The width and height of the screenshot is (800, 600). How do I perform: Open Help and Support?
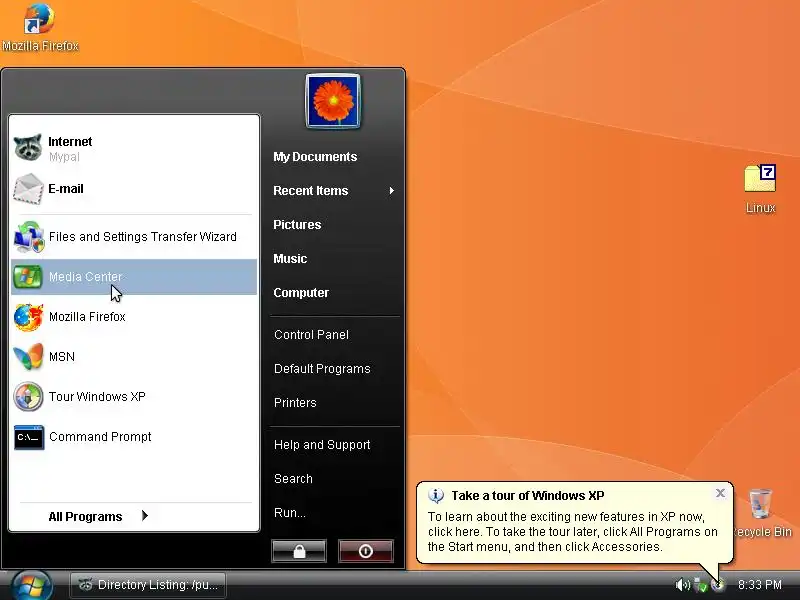click(322, 445)
